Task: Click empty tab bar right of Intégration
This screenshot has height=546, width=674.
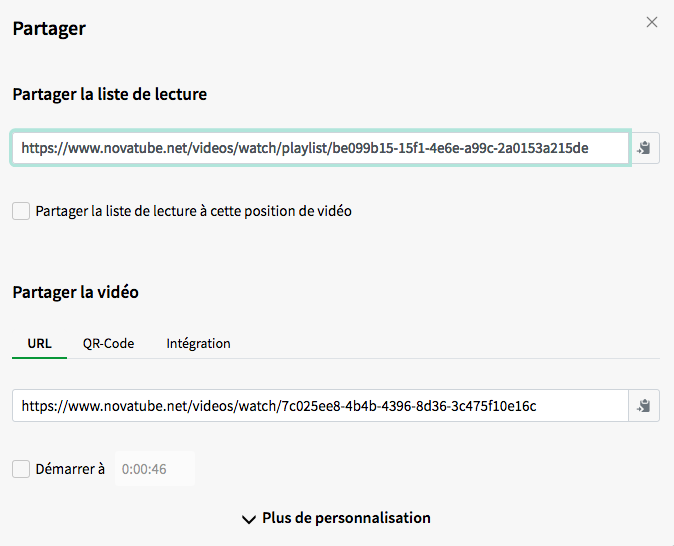Action: 450,343
